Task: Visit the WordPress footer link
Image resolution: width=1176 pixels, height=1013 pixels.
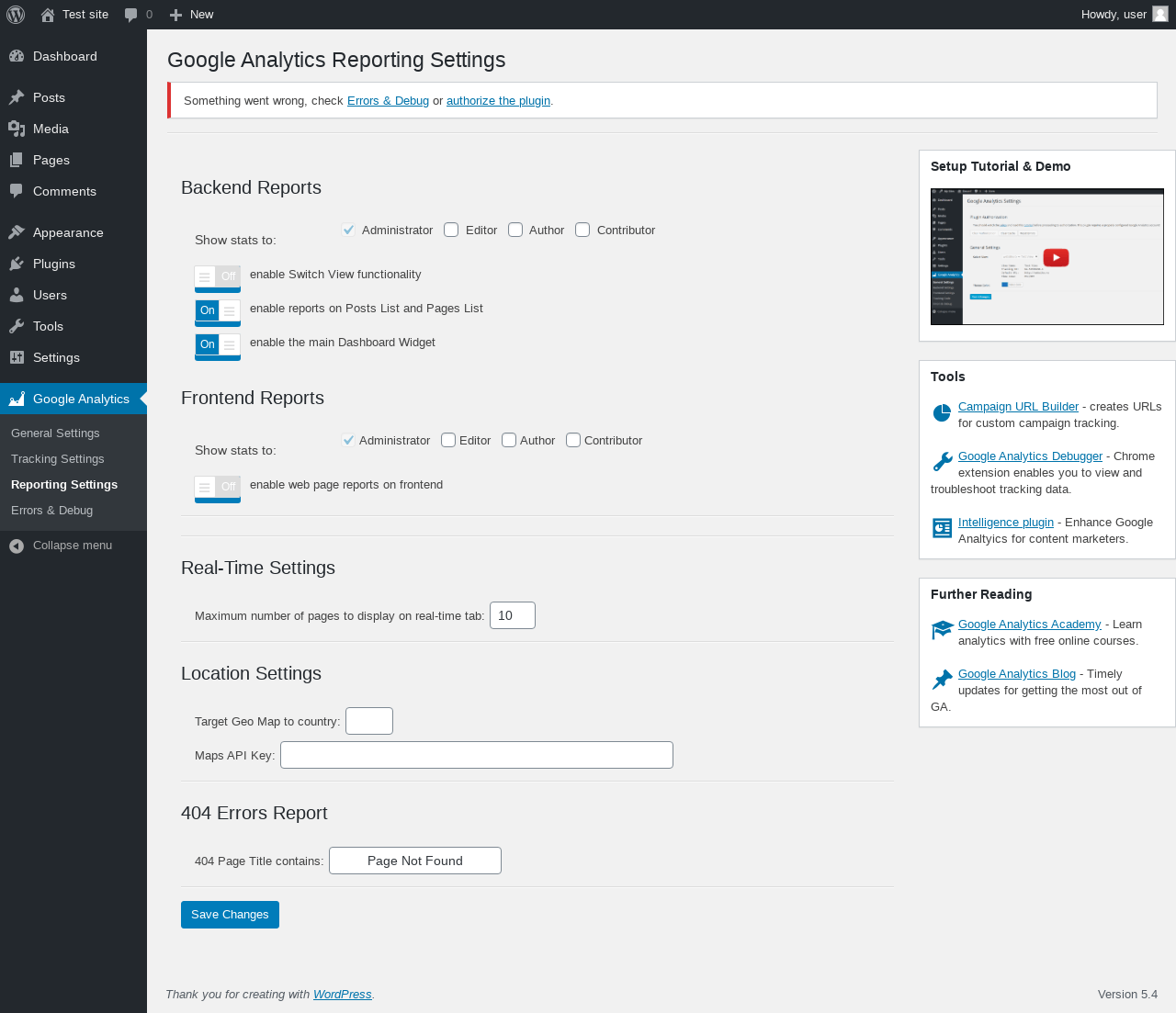Action: 342,995
